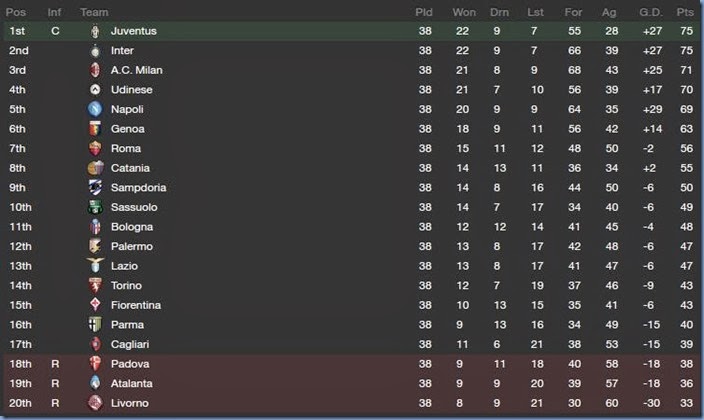Open the Roma club badge
This screenshot has width=704, height=420.
pos(95,148)
